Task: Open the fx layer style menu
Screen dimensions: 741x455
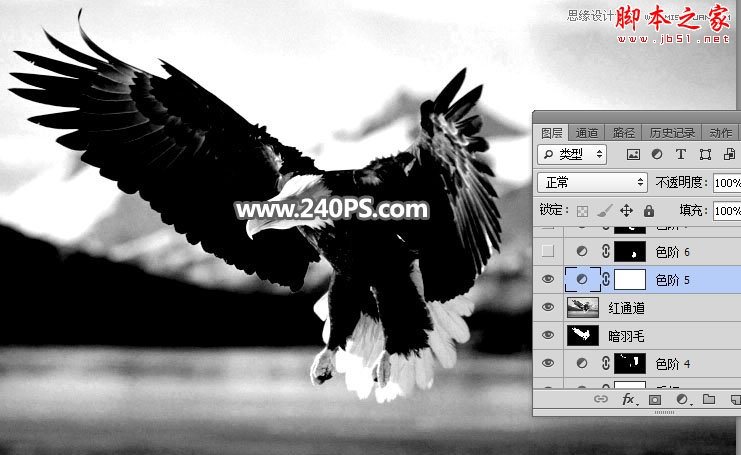Action: tap(629, 399)
